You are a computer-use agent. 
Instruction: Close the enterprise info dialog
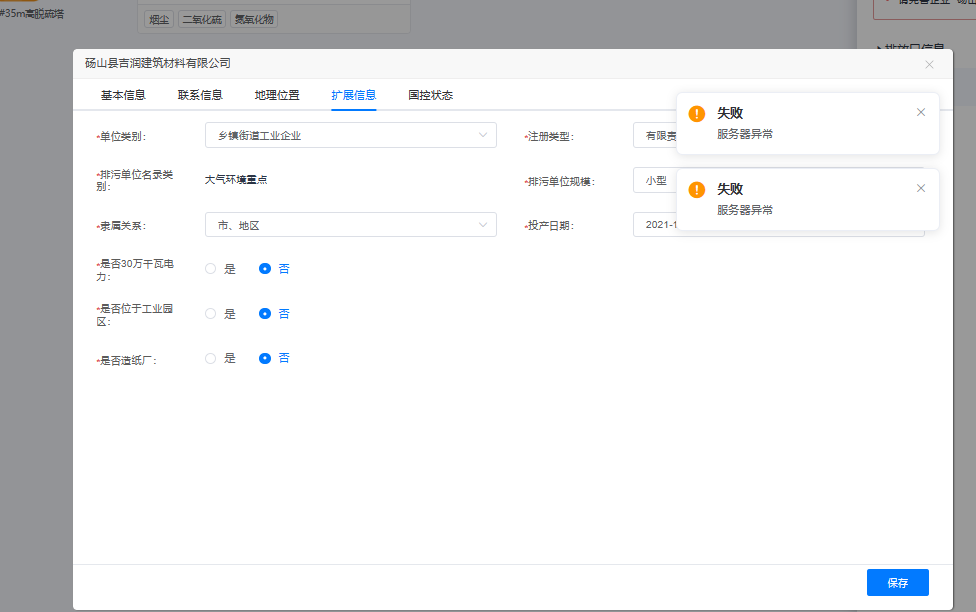[x=929, y=65]
